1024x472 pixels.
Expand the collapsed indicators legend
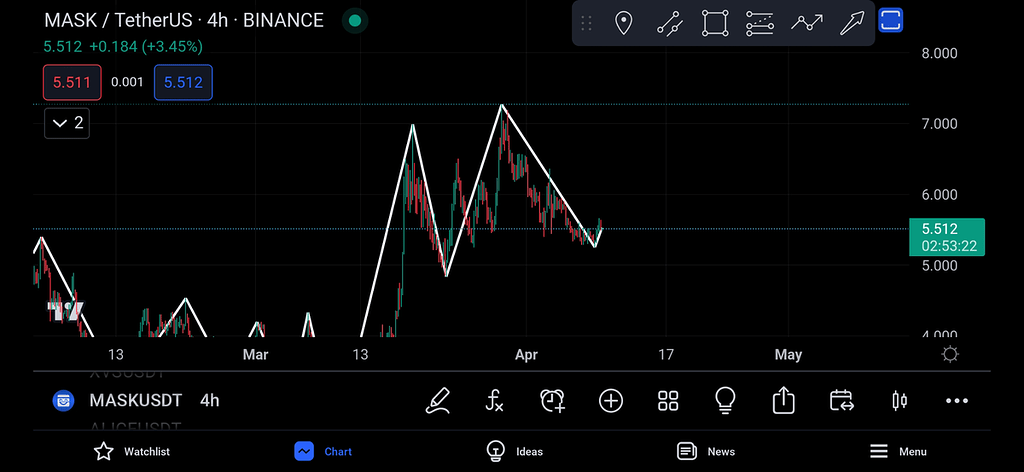click(67, 123)
